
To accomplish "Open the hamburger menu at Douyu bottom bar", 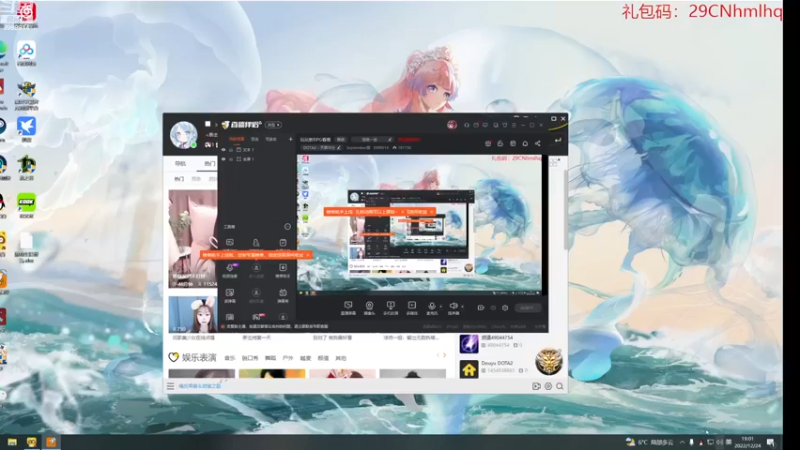I will tap(170, 386).
